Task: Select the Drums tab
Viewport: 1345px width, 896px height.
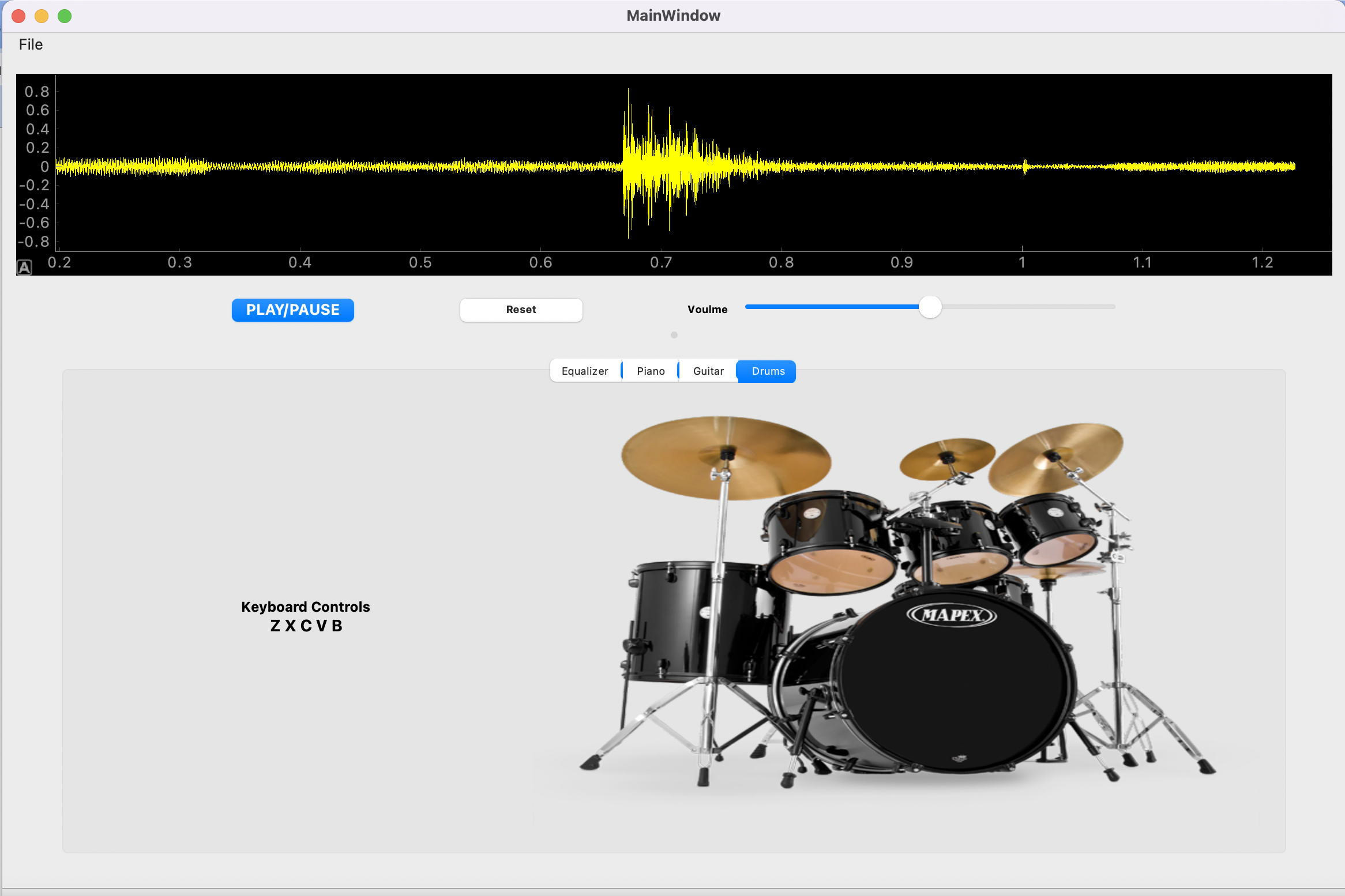Action: (x=768, y=371)
